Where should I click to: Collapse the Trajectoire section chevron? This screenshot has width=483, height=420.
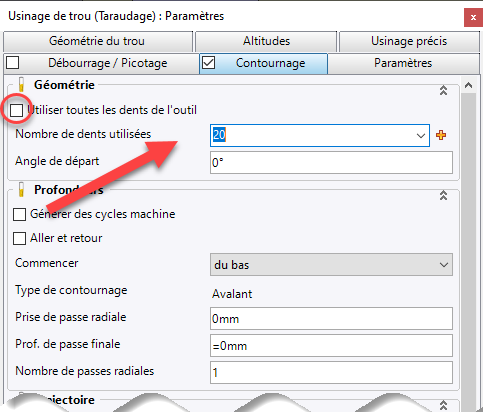[x=443, y=405]
